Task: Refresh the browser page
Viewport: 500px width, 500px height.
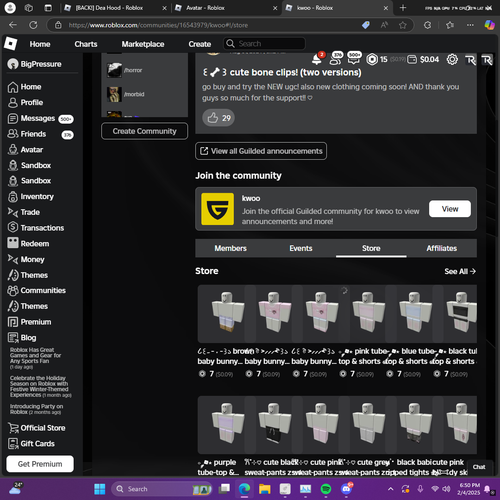Action: (33, 25)
